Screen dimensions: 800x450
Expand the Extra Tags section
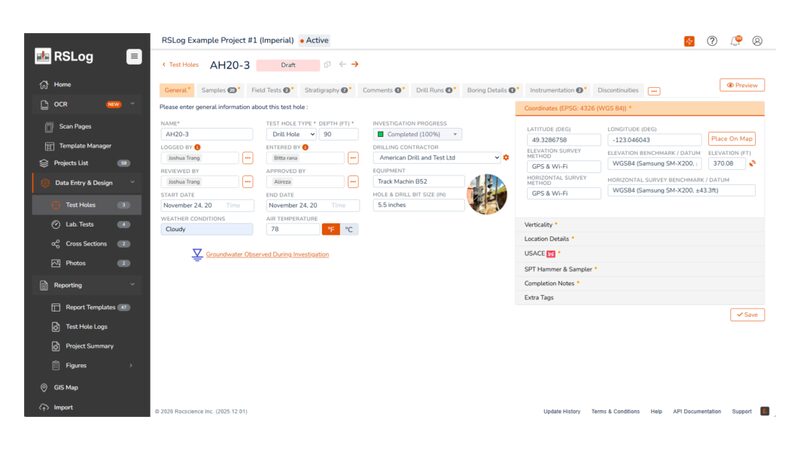point(640,297)
